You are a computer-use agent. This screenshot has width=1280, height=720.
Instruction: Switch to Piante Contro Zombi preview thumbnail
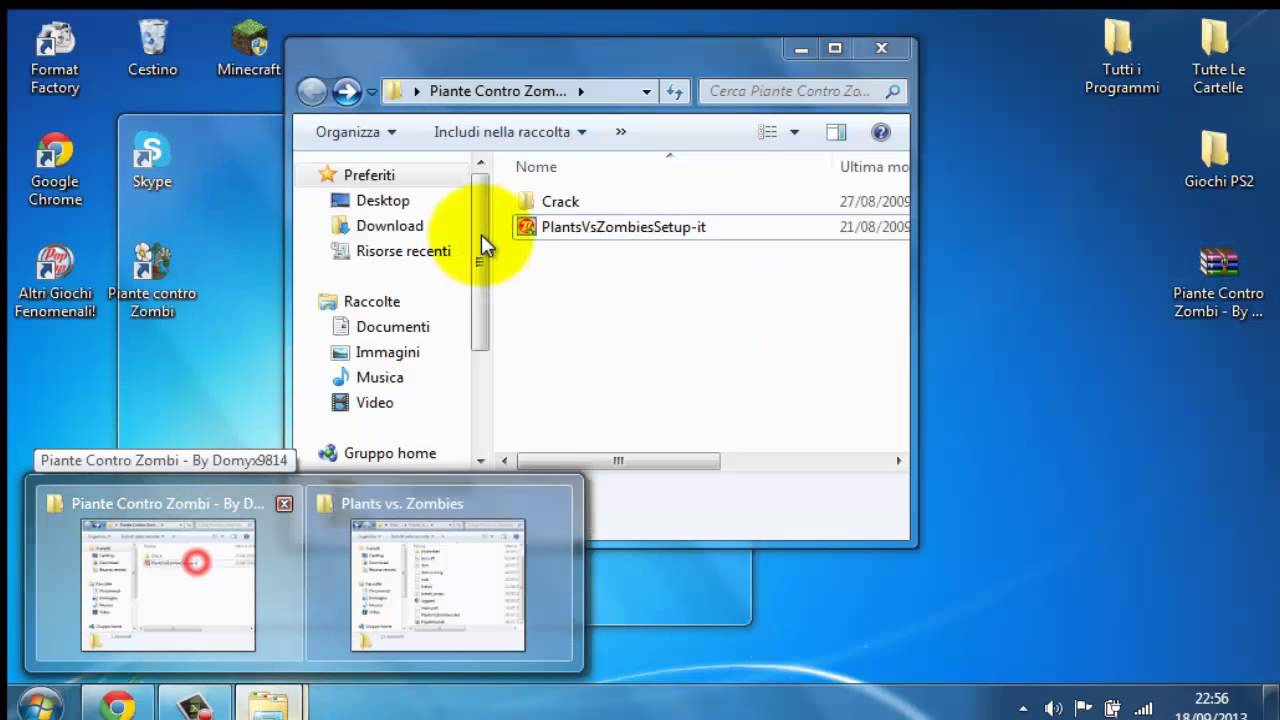pyautogui.click(x=168, y=585)
